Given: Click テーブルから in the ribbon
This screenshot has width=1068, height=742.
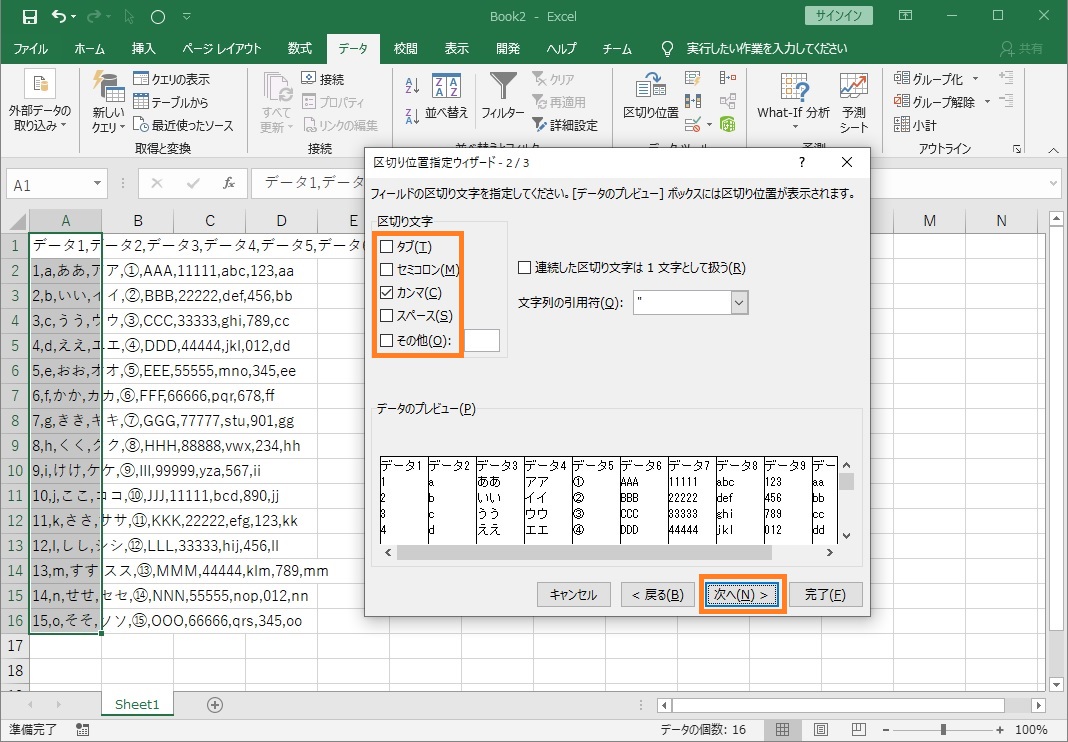Looking at the screenshot, I should [171, 102].
